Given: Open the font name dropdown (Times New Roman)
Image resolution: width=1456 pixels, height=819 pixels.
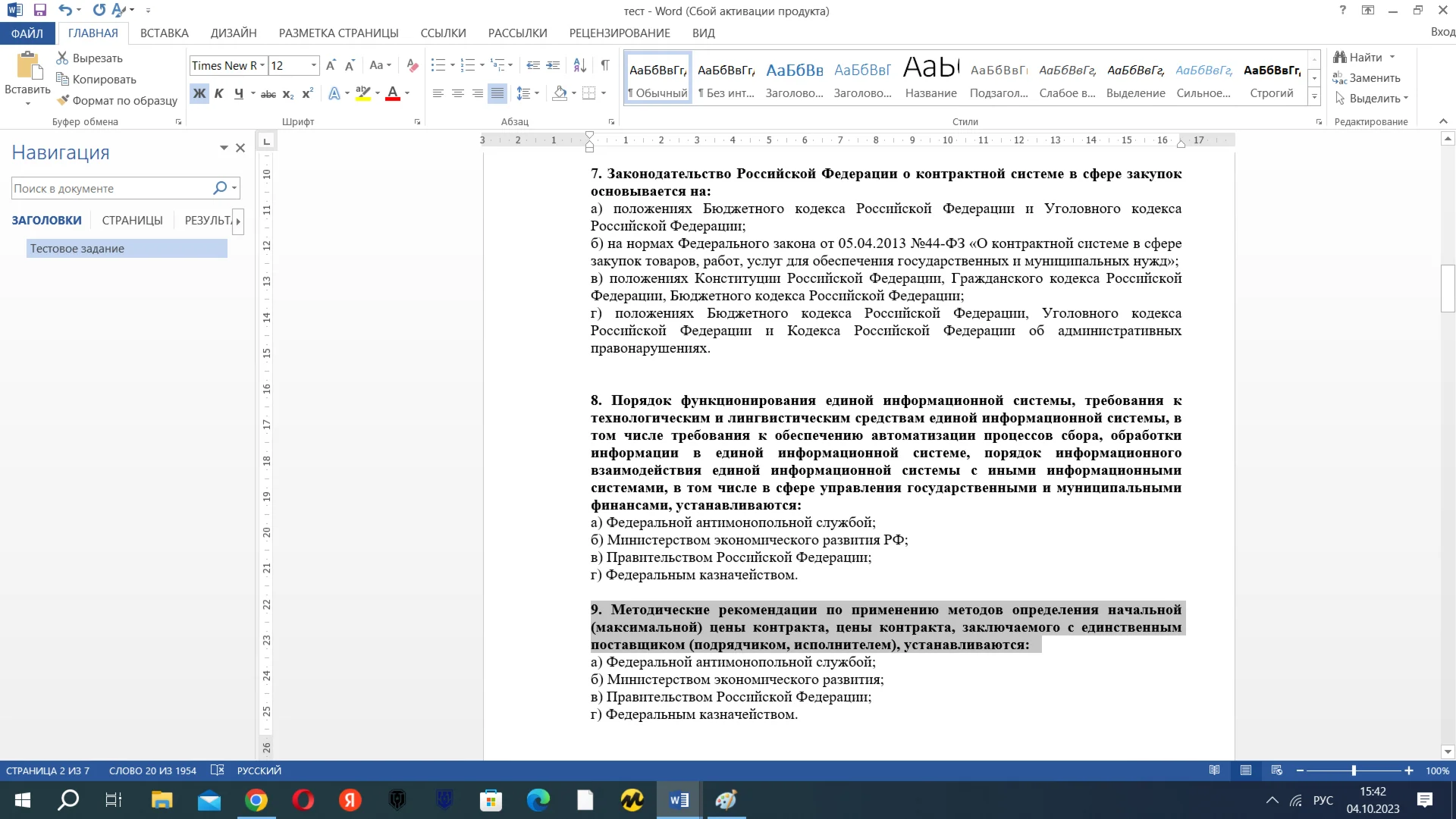Looking at the screenshot, I should [262, 66].
